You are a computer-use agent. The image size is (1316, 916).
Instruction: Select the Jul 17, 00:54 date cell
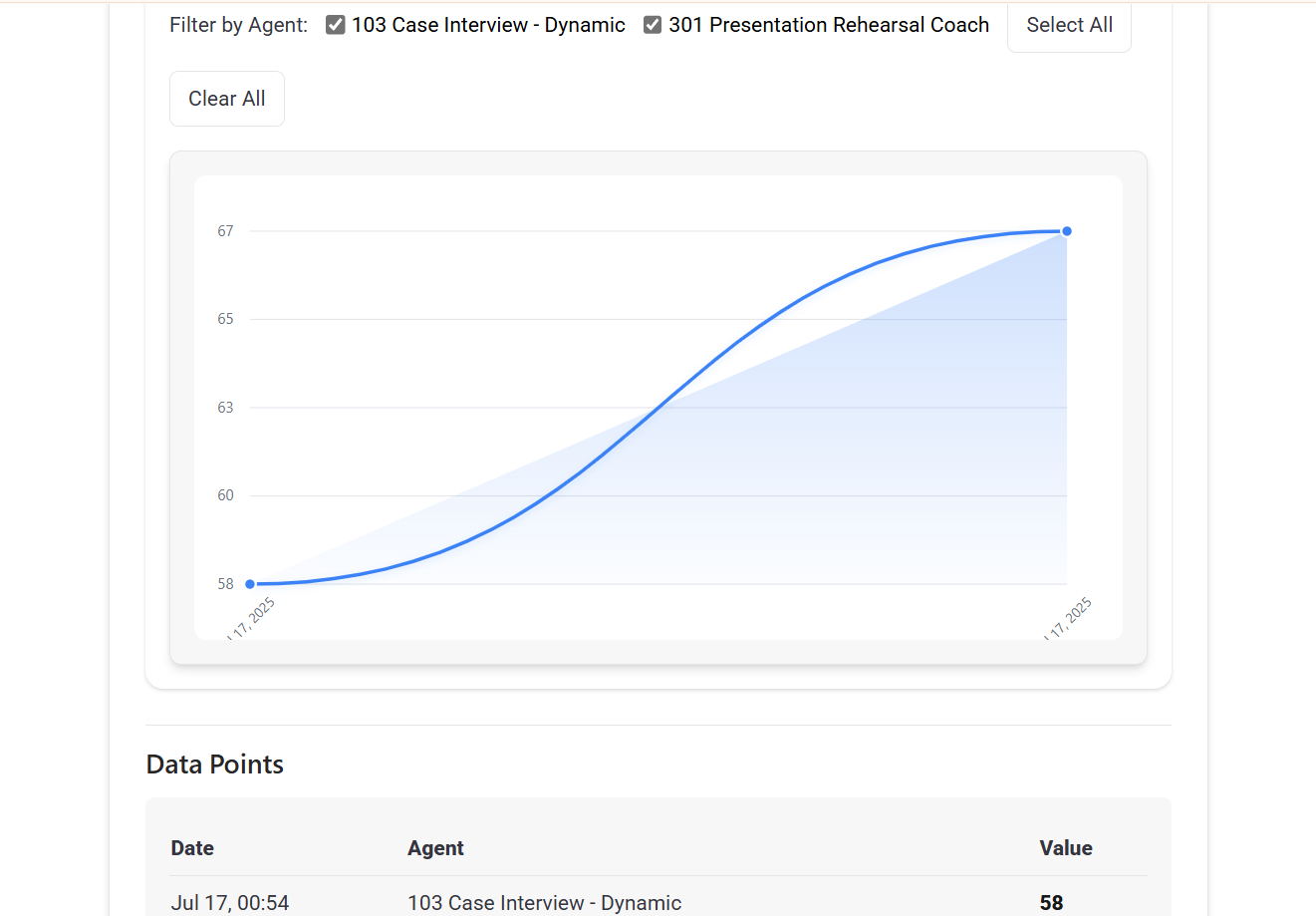(230, 902)
